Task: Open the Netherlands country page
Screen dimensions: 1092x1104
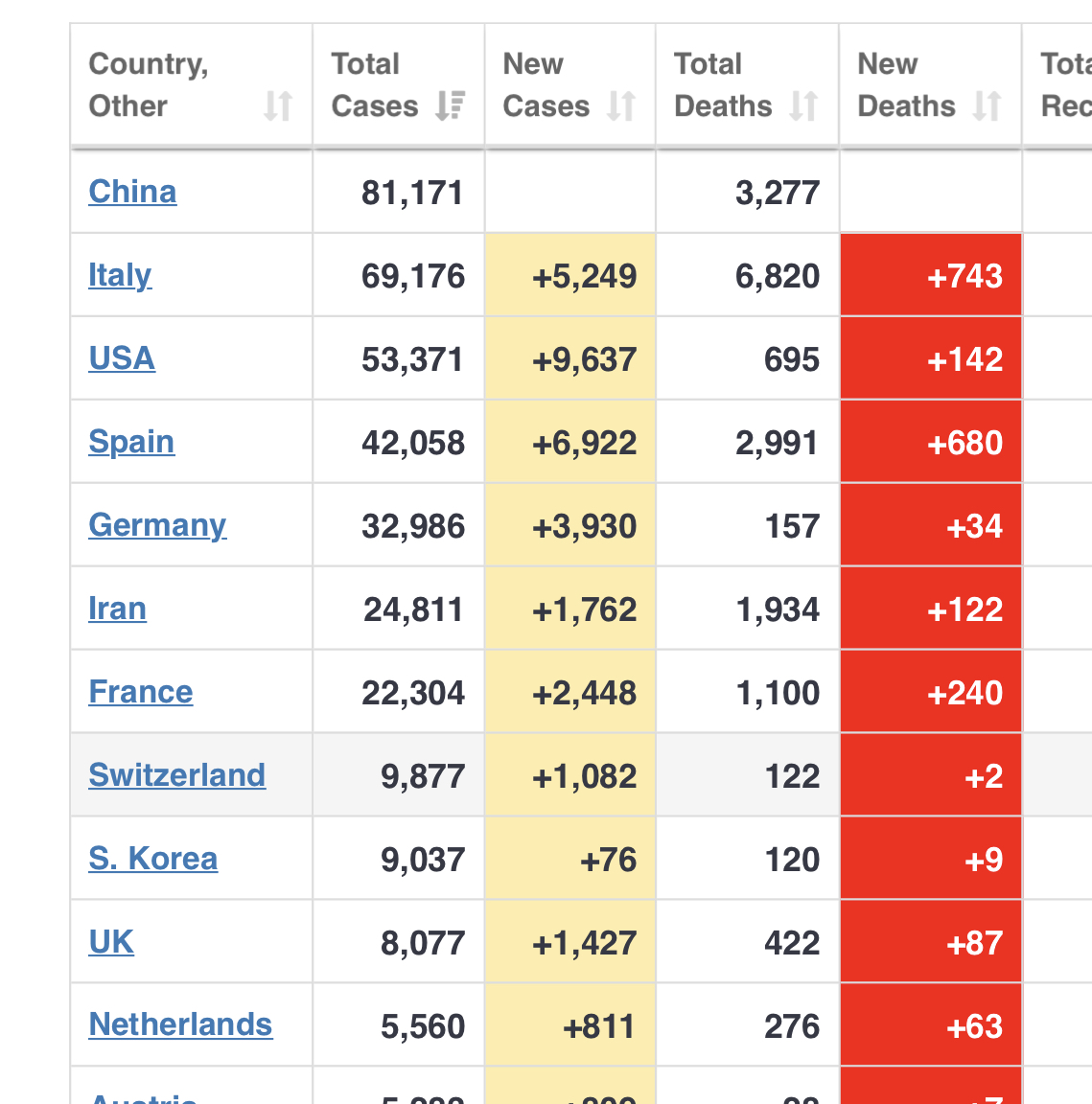Action: (180, 1024)
